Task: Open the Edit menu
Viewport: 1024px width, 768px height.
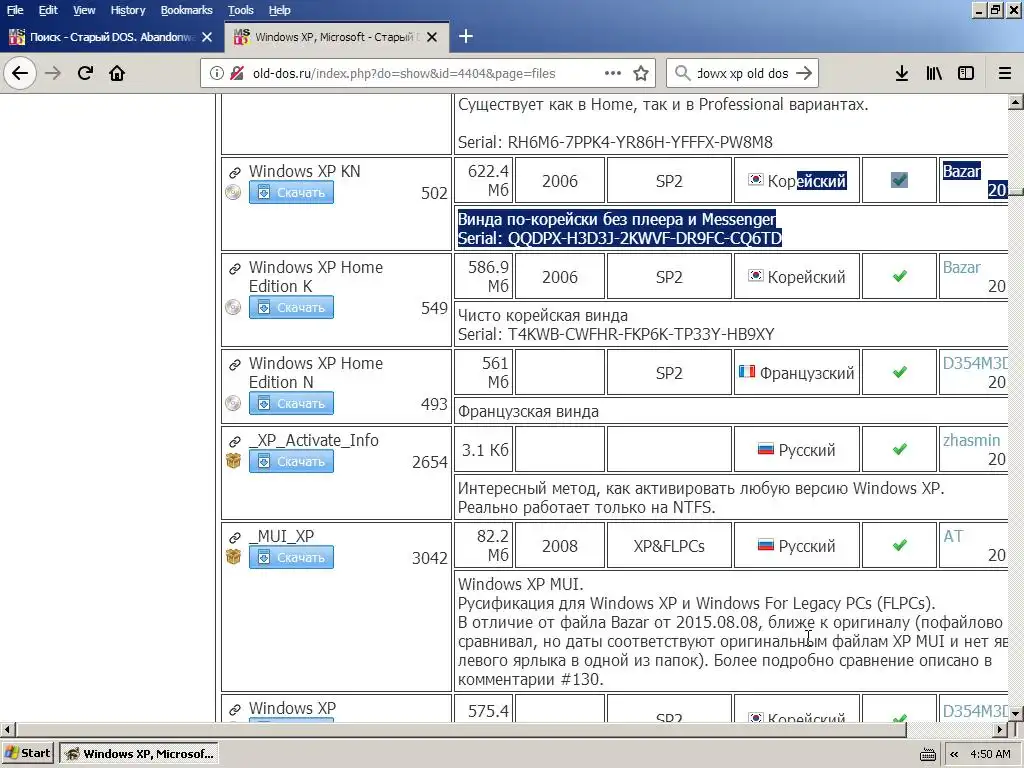Action: coord(48,10)
